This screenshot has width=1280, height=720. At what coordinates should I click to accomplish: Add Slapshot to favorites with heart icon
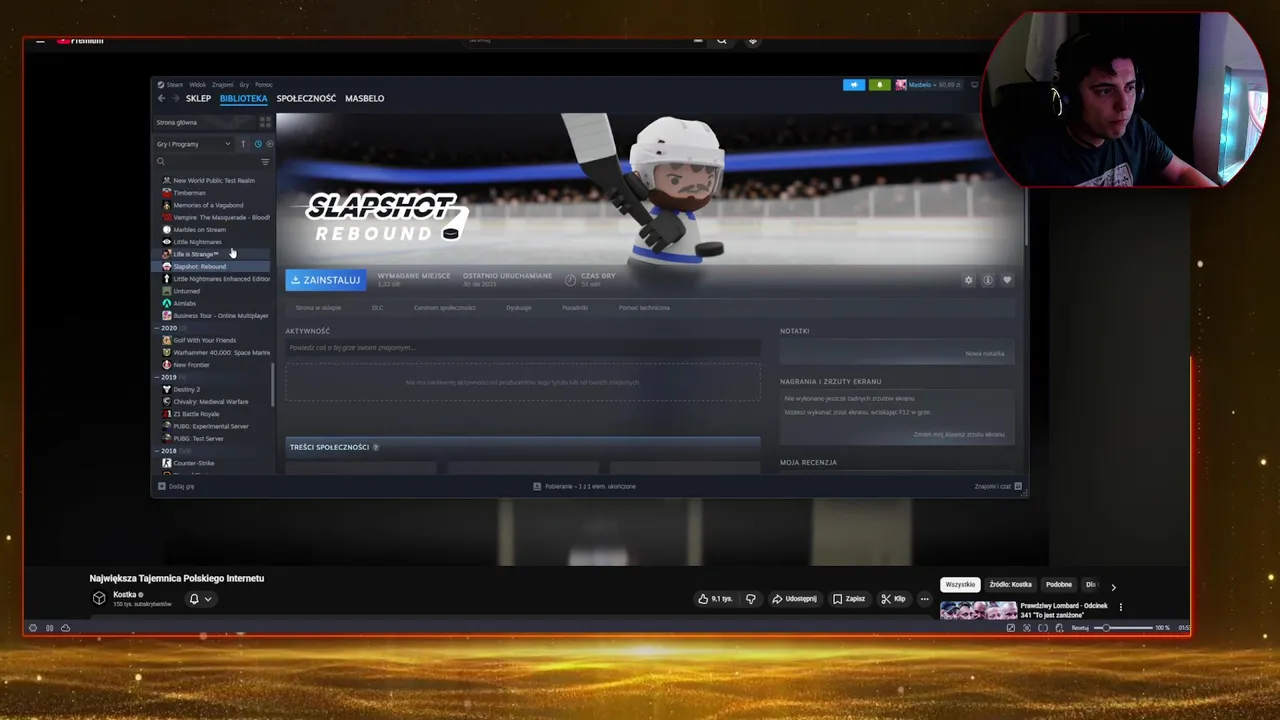1007,280
